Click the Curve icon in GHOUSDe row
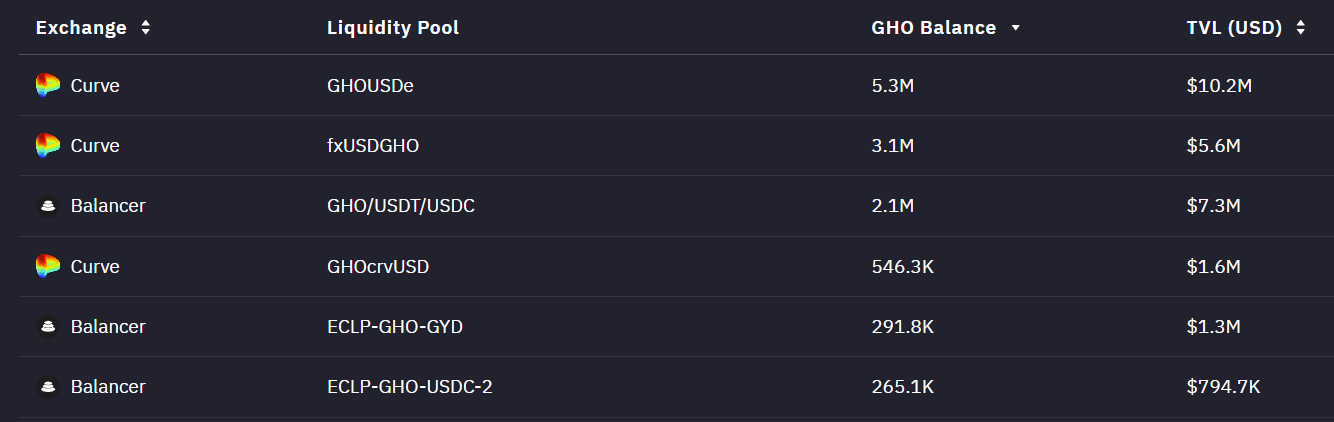Image resolution: width=1334 pixels, height=422 pixels. (48, 86)
